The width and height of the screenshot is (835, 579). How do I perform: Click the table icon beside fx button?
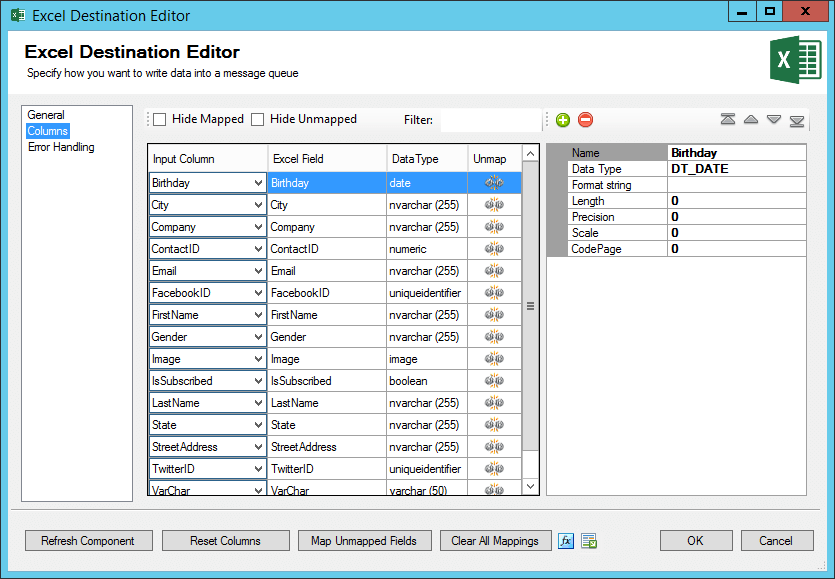pyautogui.click(x=589, y=541)
